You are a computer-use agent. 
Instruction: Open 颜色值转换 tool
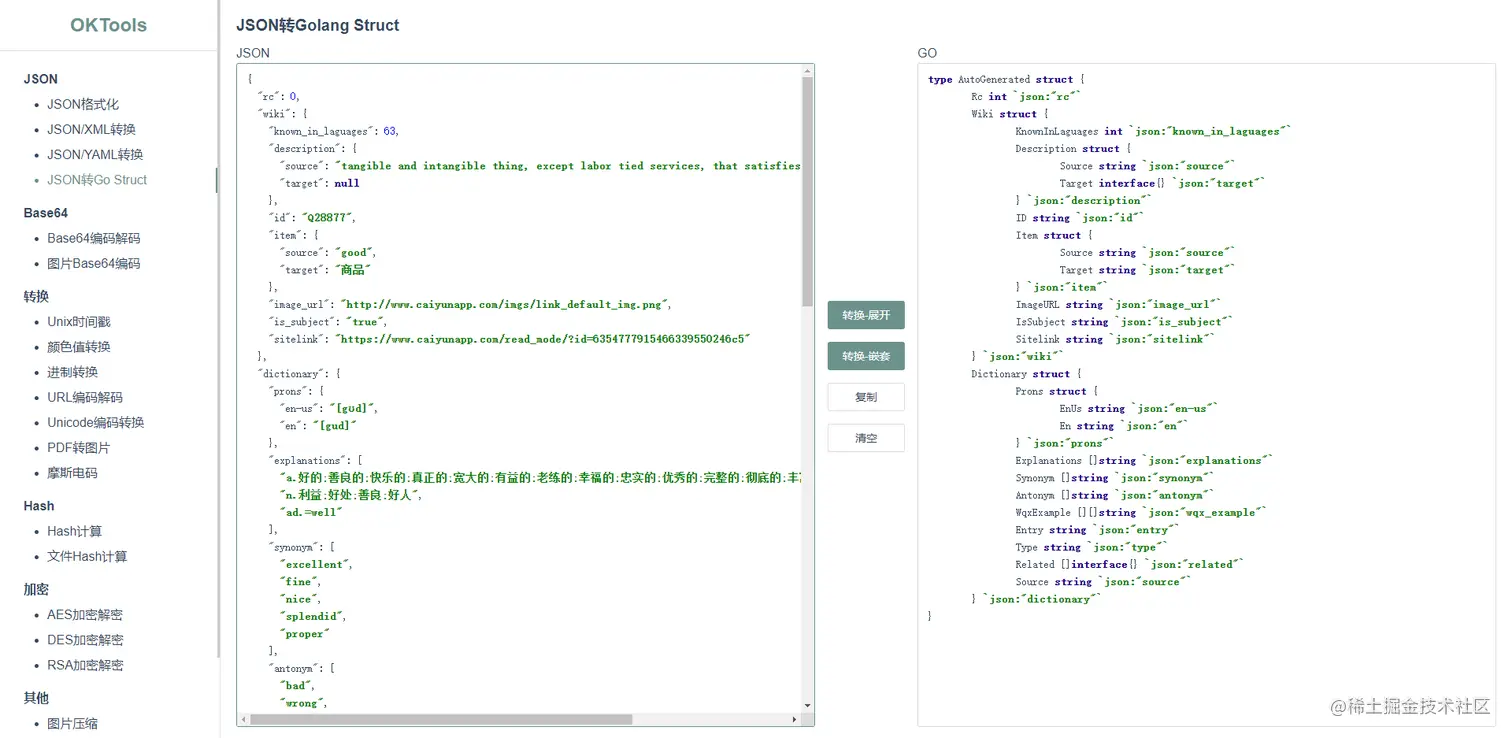coord(79,347)
